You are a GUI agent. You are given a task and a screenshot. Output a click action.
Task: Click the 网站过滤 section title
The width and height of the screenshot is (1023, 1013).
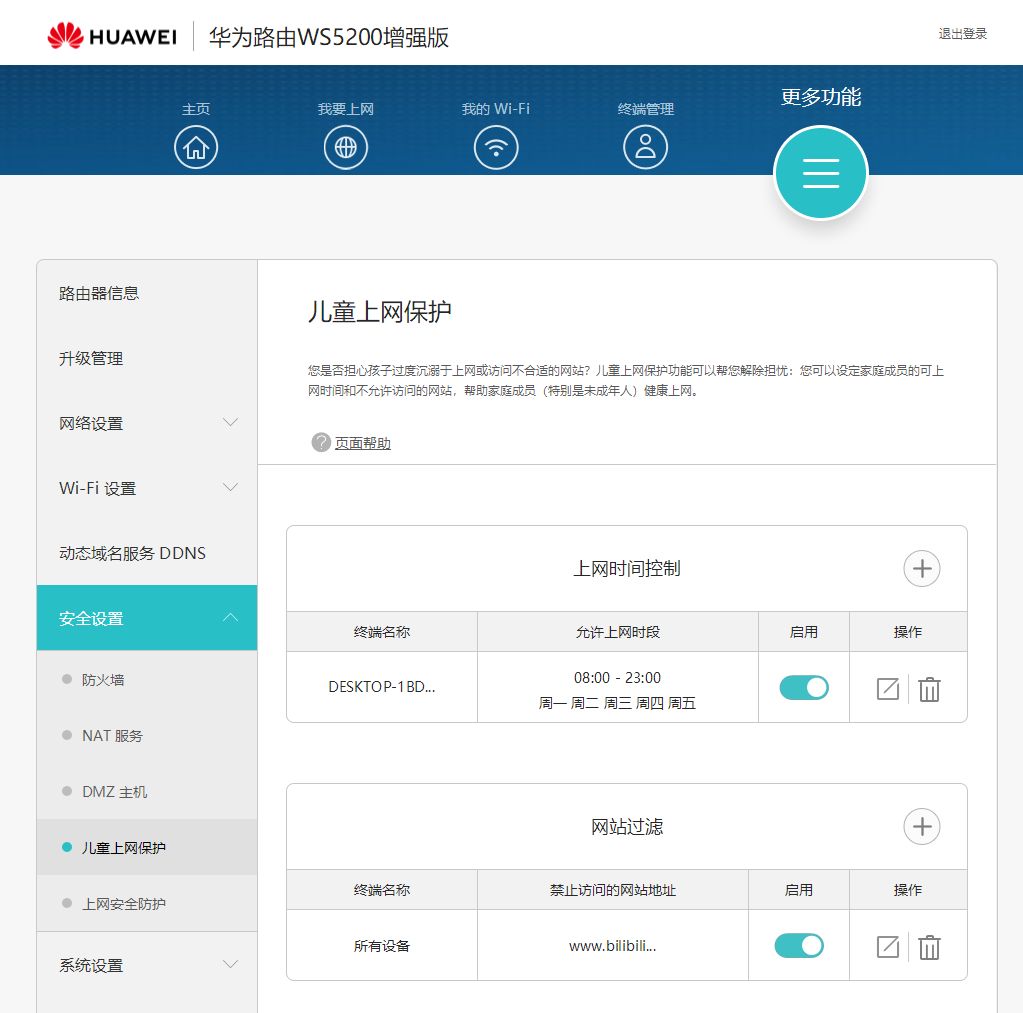coord(626,827)
